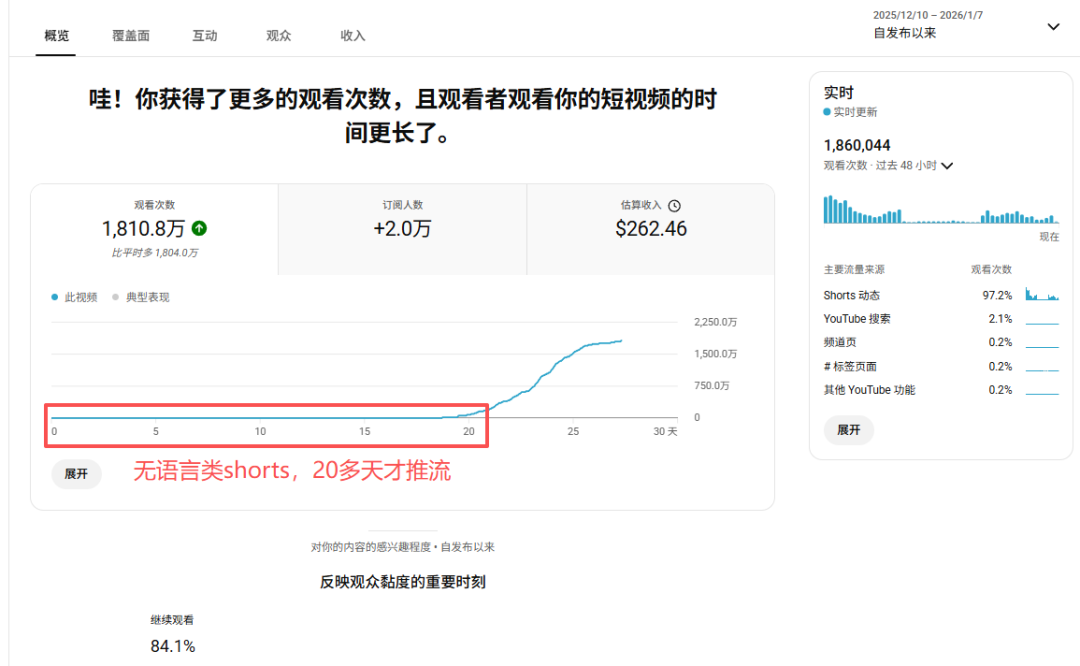The image size is (1080, 666).
Task: Click the realtime 48-hour bar chart
Action: pyautogui.click(x=941, y=209)
